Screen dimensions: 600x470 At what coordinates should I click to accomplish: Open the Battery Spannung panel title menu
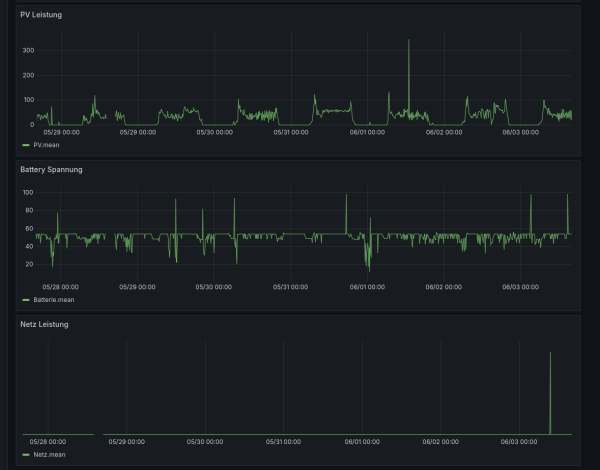51,170
